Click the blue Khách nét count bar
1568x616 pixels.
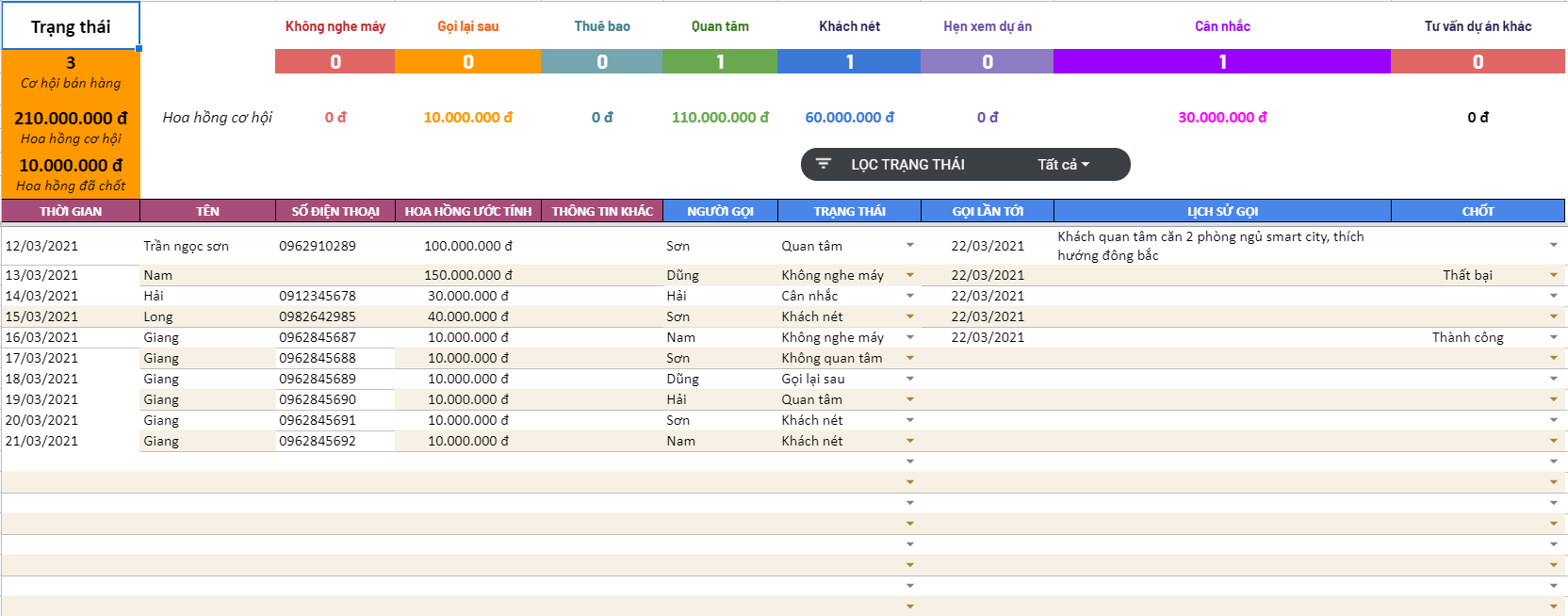click(849, 62)
